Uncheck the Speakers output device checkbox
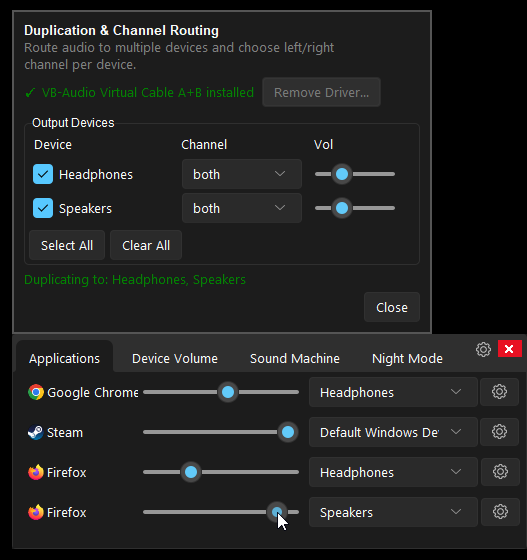Screen dimensions: 527x560 click(x=43, y=208)
